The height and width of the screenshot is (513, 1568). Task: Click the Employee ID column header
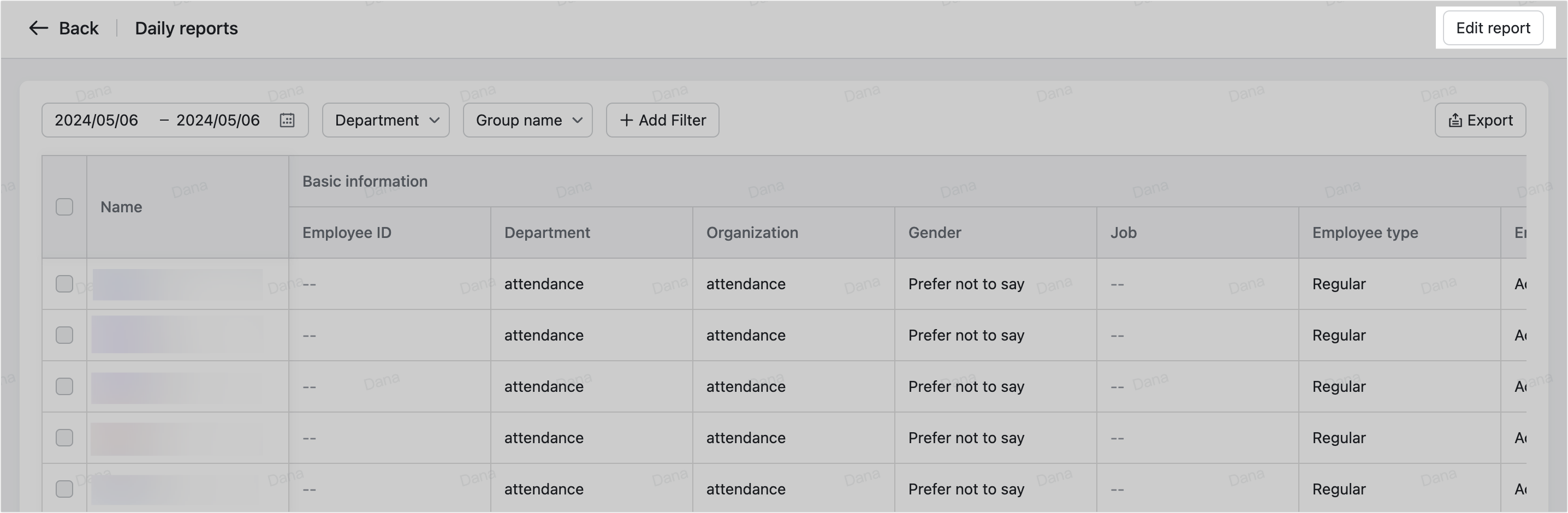coord(346,232)
